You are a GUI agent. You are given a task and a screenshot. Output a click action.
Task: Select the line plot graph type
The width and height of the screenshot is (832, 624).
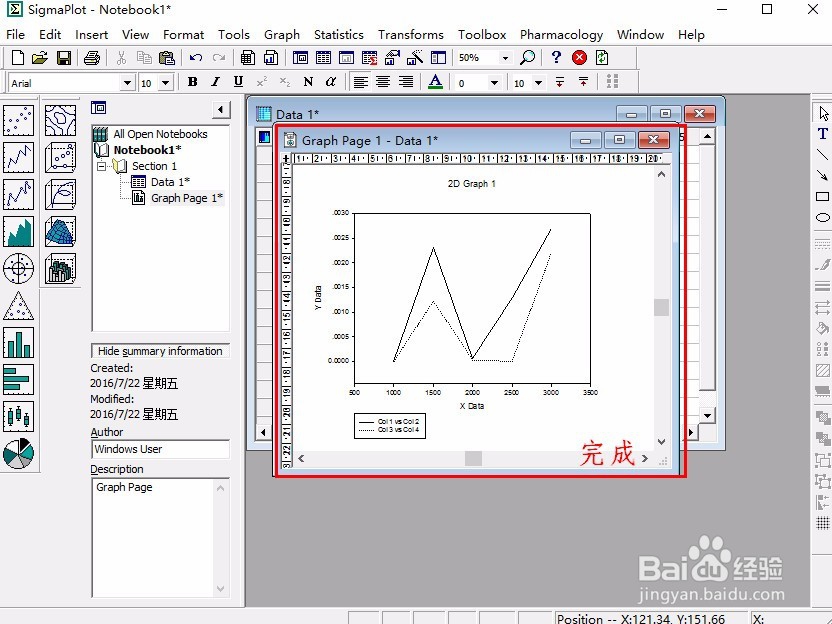coord(19,157)
